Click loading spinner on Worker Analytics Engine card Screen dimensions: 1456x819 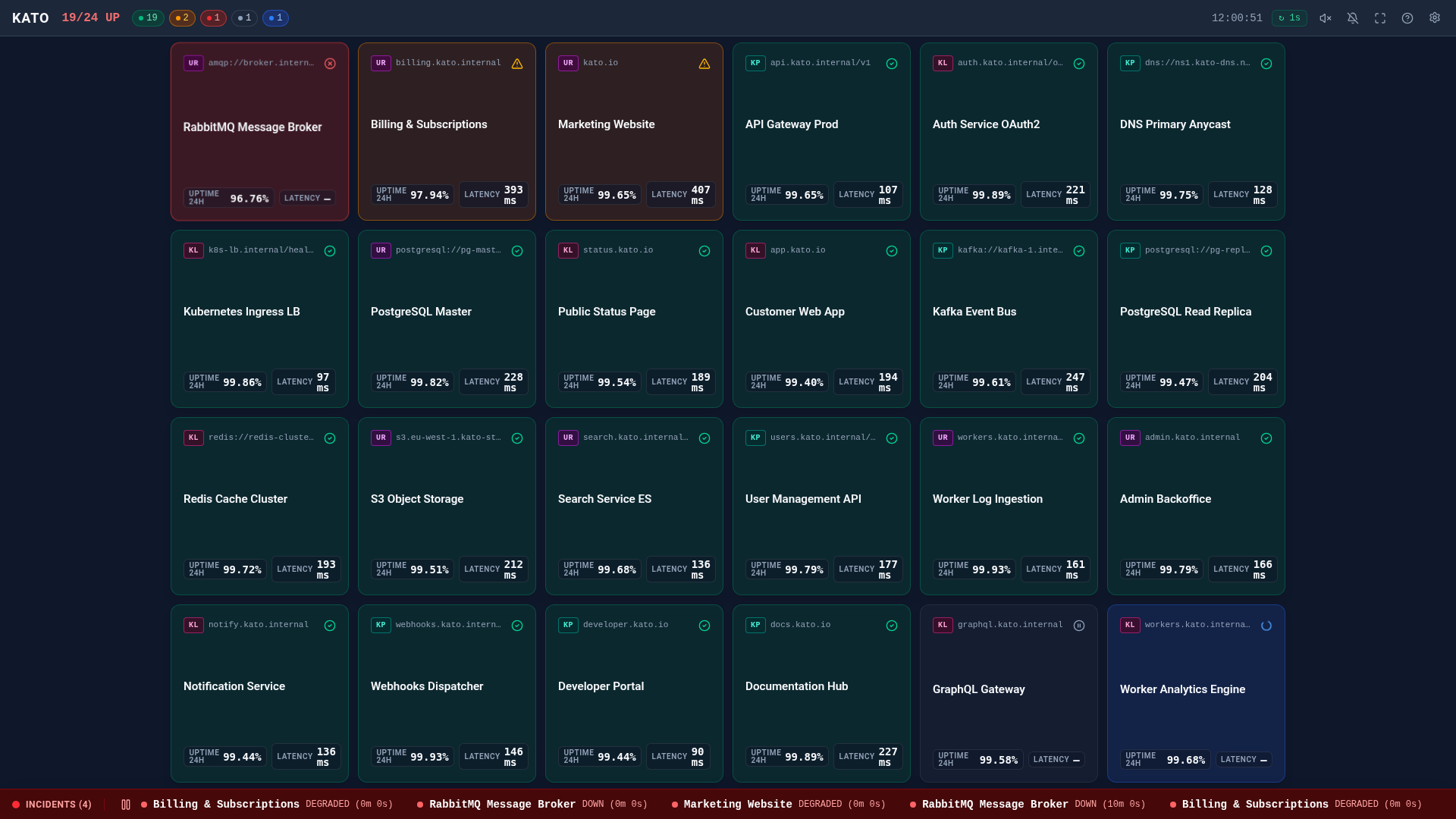(1266, 626)
